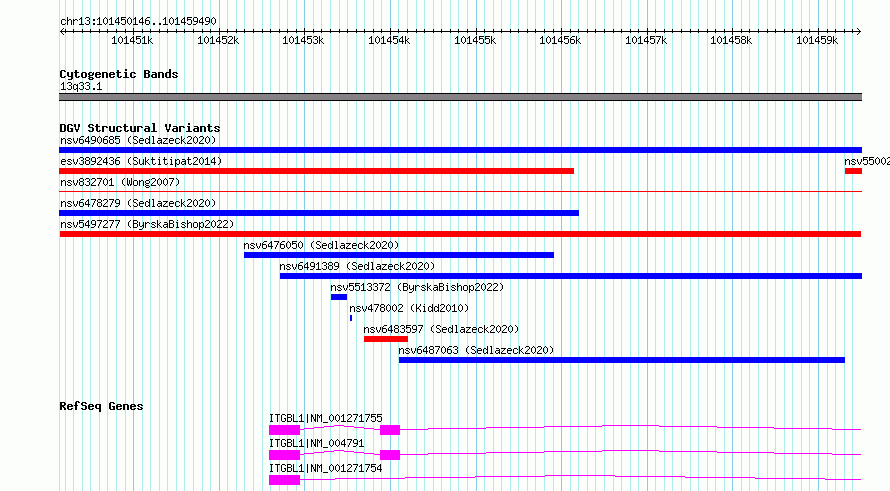The width and height of the screenshot is (890, 491).
Task: Click the right arrowhead of the ruler
Action: click(859, 32)
